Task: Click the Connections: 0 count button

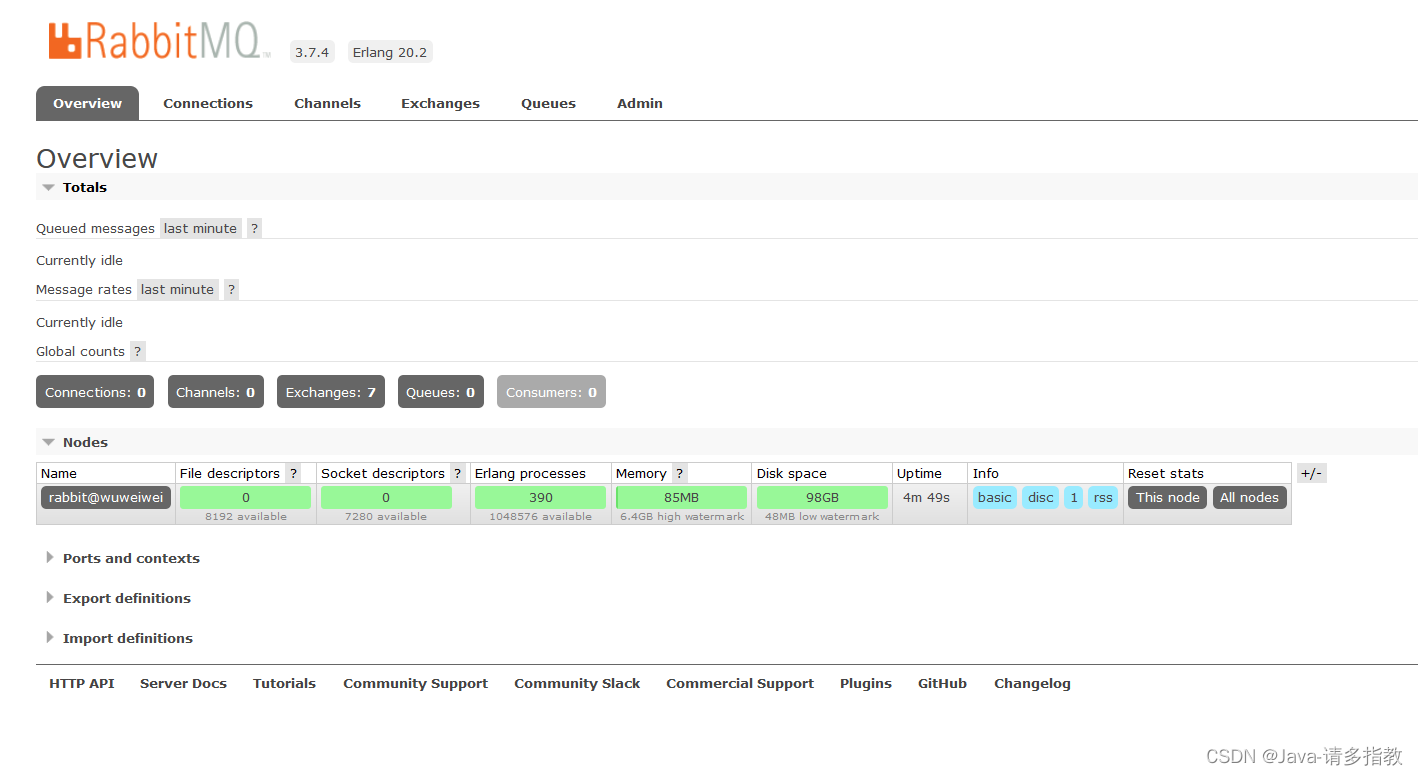Action: (x=95, y=392)
